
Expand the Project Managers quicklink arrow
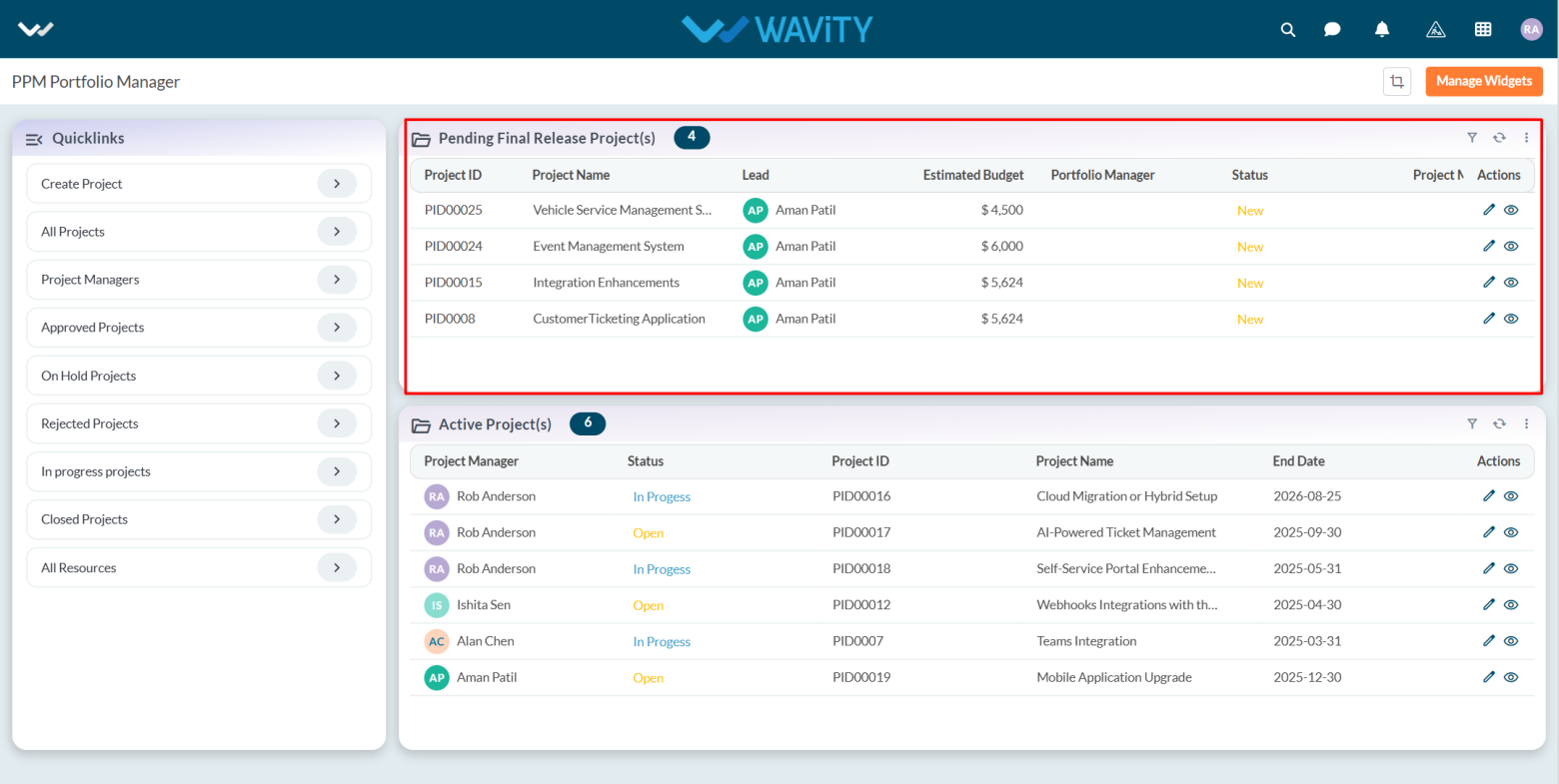337,280
